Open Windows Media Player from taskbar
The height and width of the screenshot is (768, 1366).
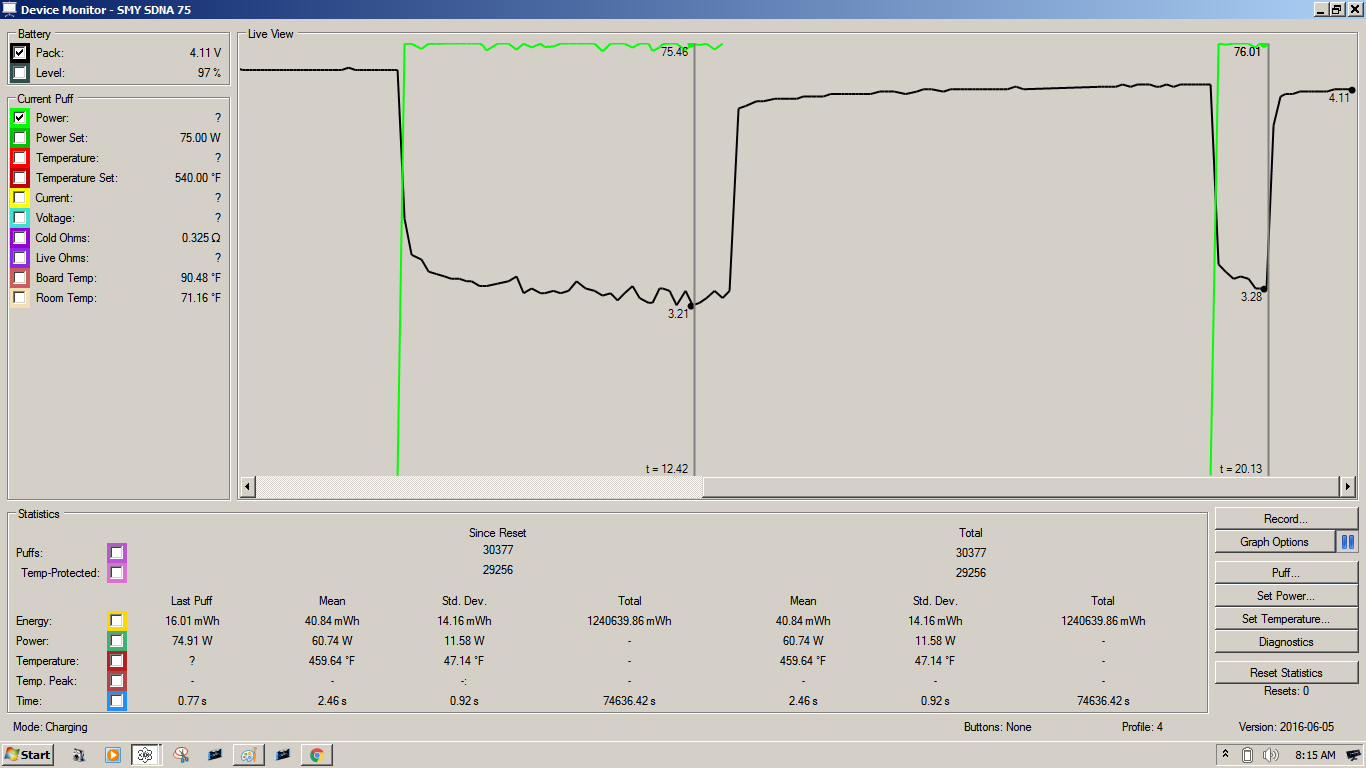(112, 755)
